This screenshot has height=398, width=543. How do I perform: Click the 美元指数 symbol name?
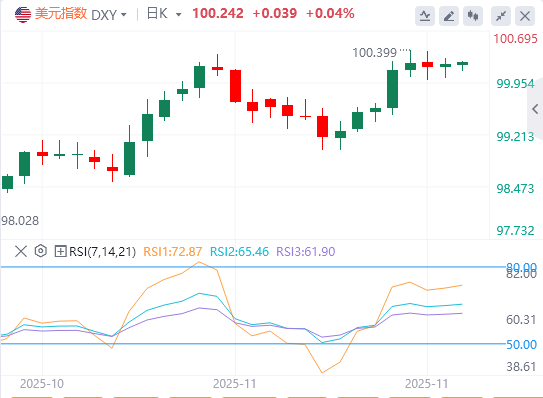(x=61, y=14)
